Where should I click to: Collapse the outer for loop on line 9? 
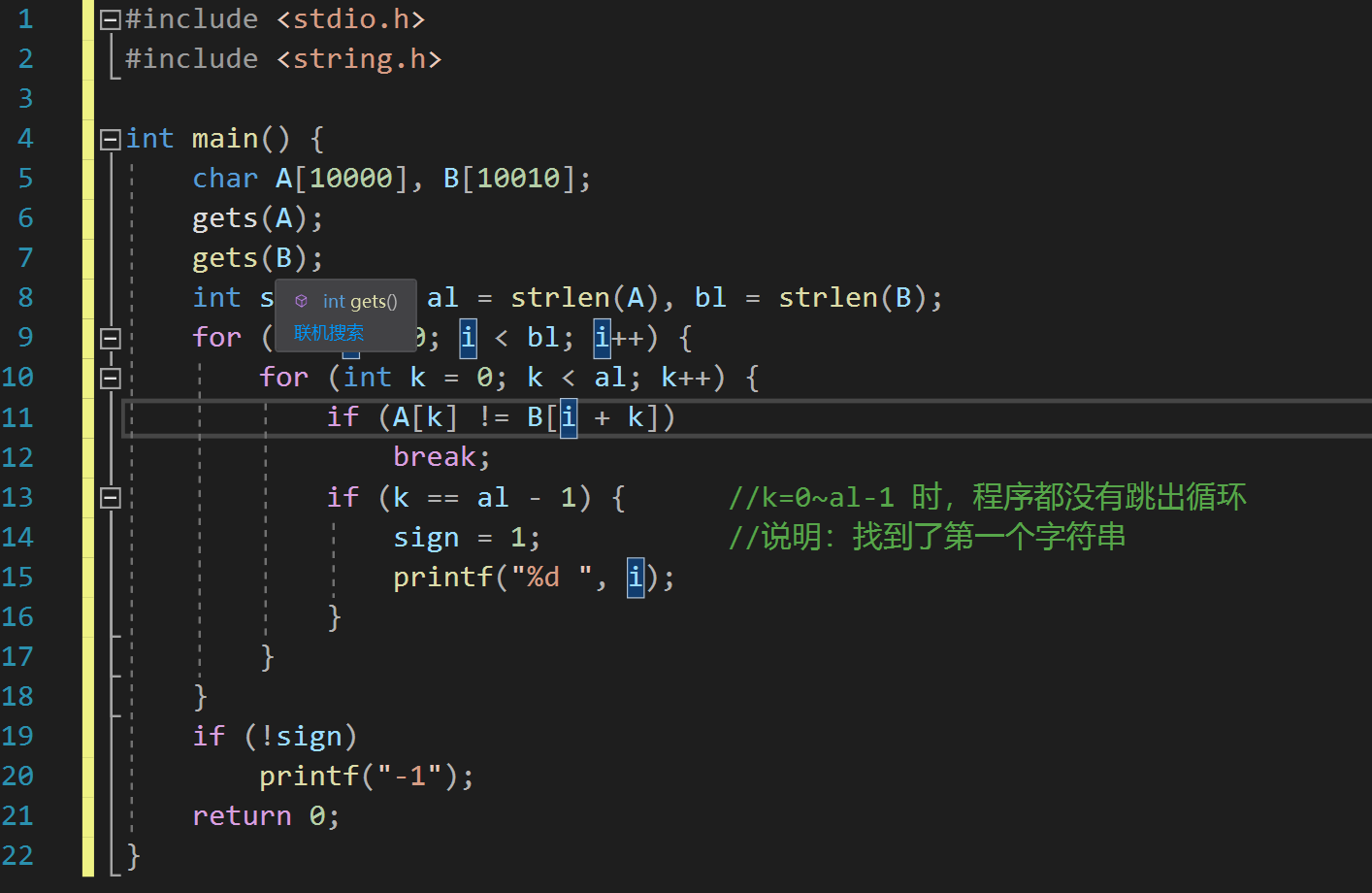tap(111, 338)
